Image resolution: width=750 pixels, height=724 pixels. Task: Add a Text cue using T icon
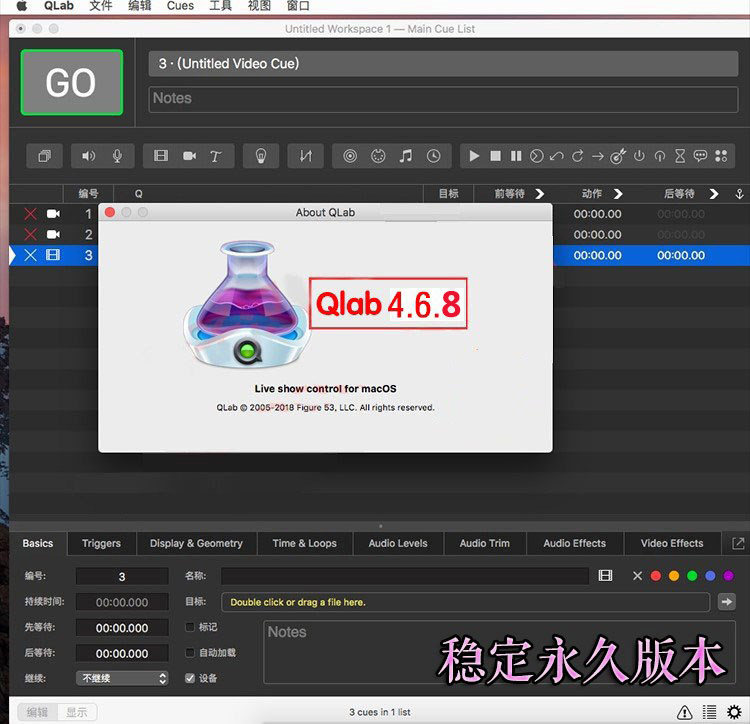click(x=216, y=156)
